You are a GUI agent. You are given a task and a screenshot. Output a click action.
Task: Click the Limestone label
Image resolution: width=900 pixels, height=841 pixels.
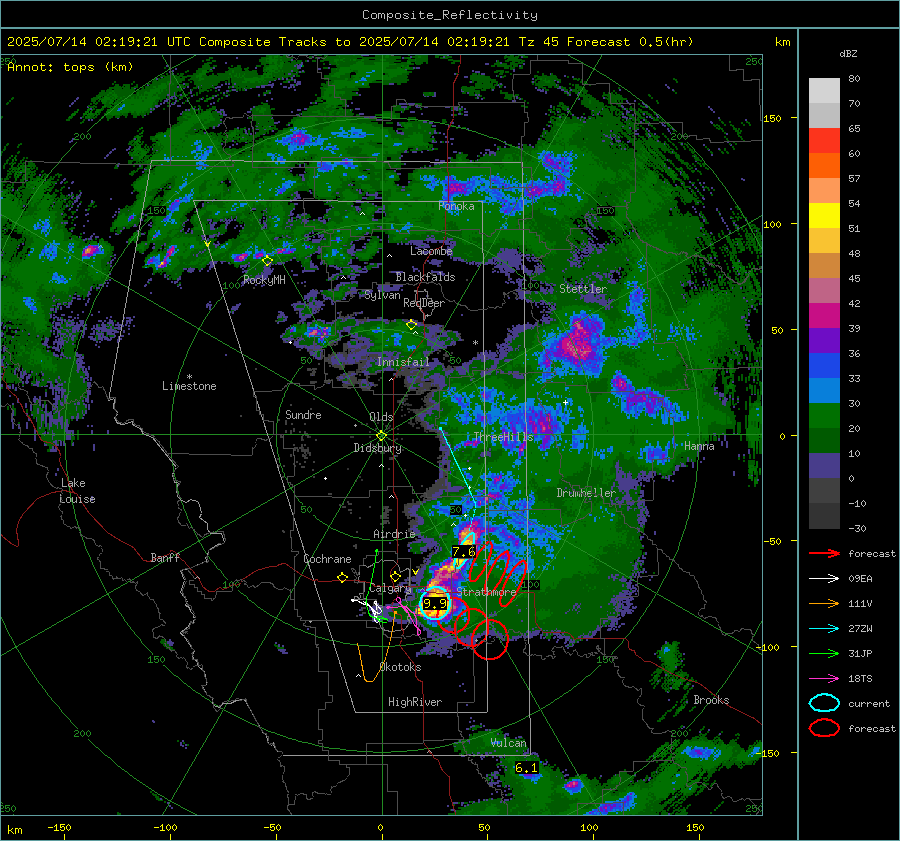click(189, 386)
